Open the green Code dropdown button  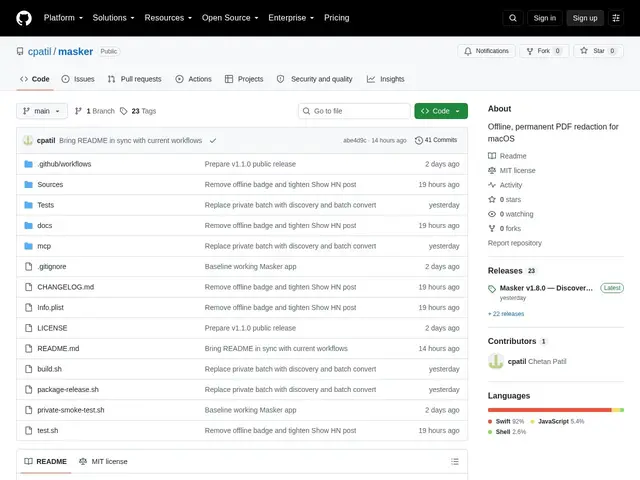click(441, 111)
